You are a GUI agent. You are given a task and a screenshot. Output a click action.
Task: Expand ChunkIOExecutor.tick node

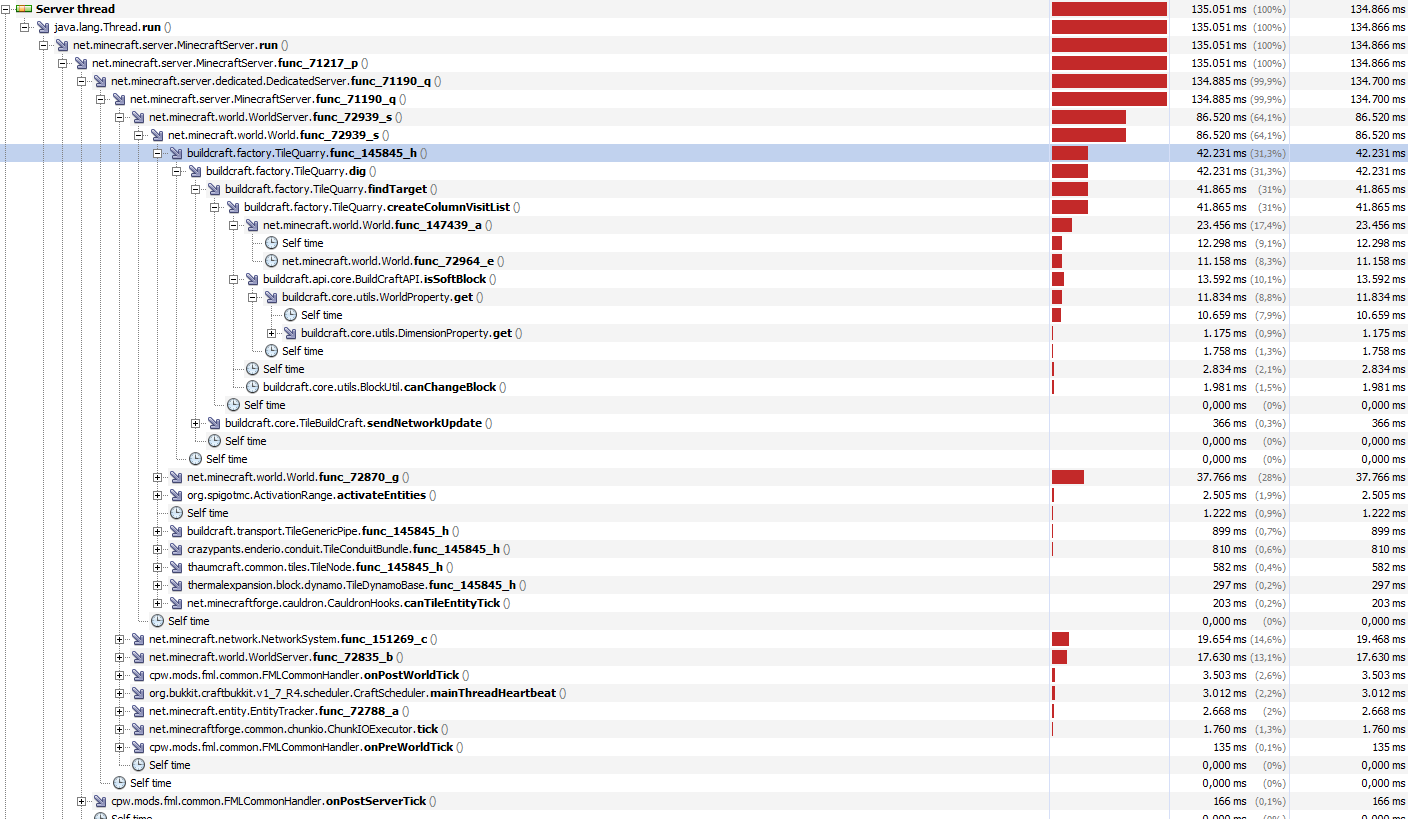tap(120, 729)
